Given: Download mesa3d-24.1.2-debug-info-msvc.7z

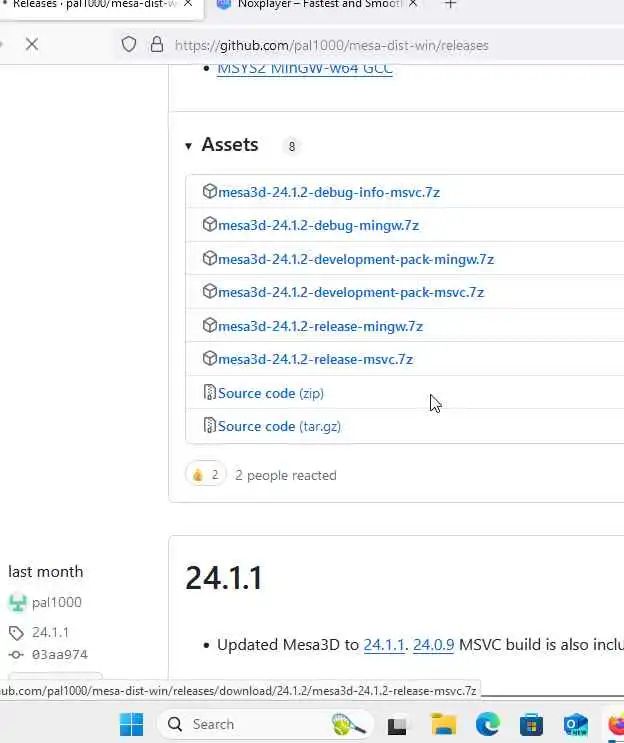Looking at the screenshot, I should tap(329, 192).
